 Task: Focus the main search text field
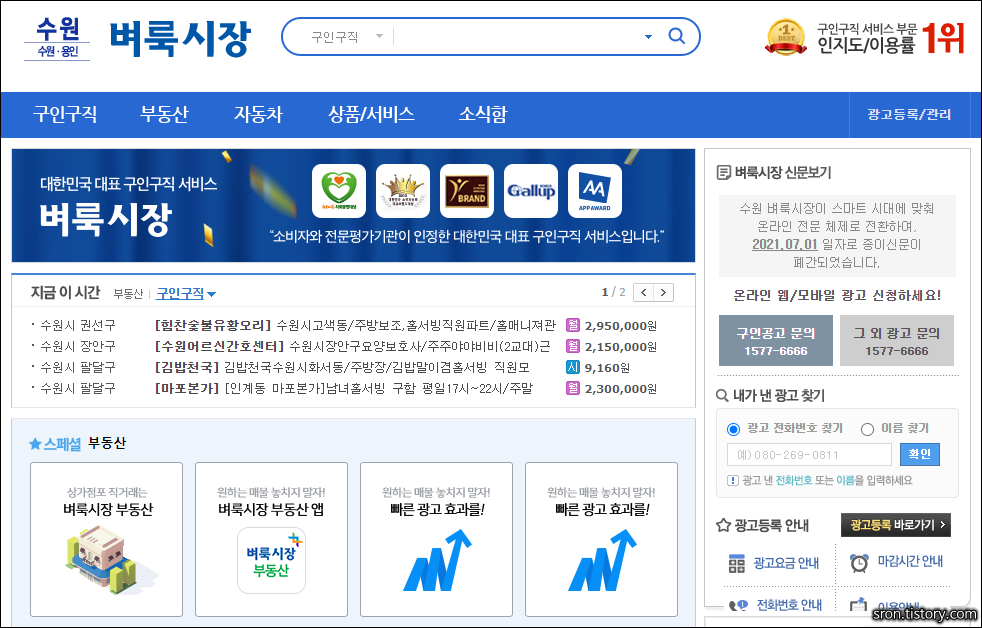pos(517,37)
